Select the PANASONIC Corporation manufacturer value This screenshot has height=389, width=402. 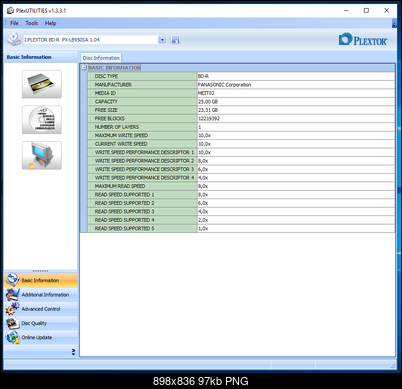click(224, 85)
